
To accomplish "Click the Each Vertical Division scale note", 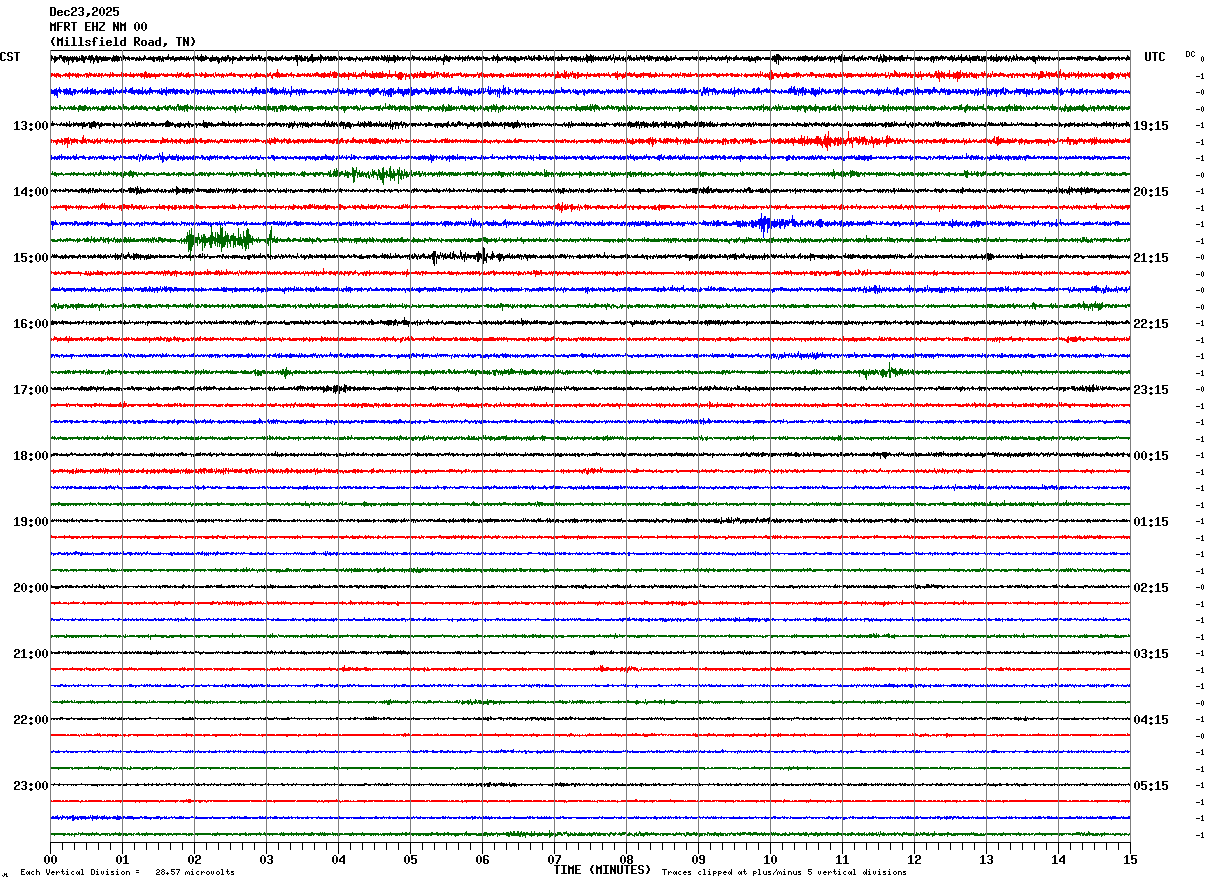I will [127, 873].
